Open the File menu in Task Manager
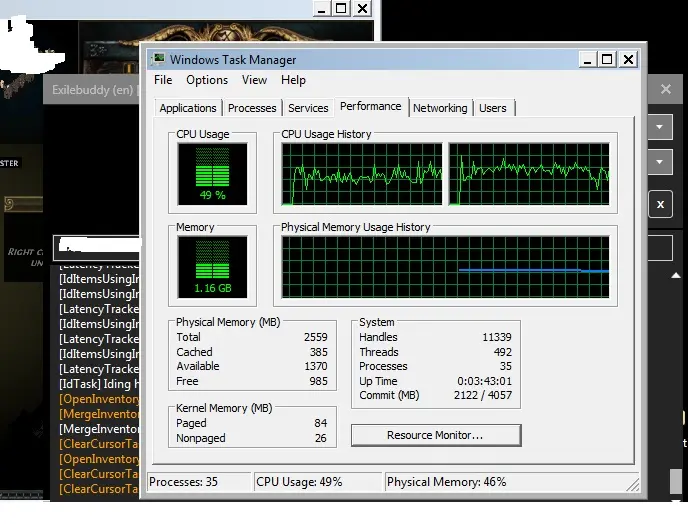Image resolution: width=688 pixels, height=524 pixels. (x=163, y=80)
